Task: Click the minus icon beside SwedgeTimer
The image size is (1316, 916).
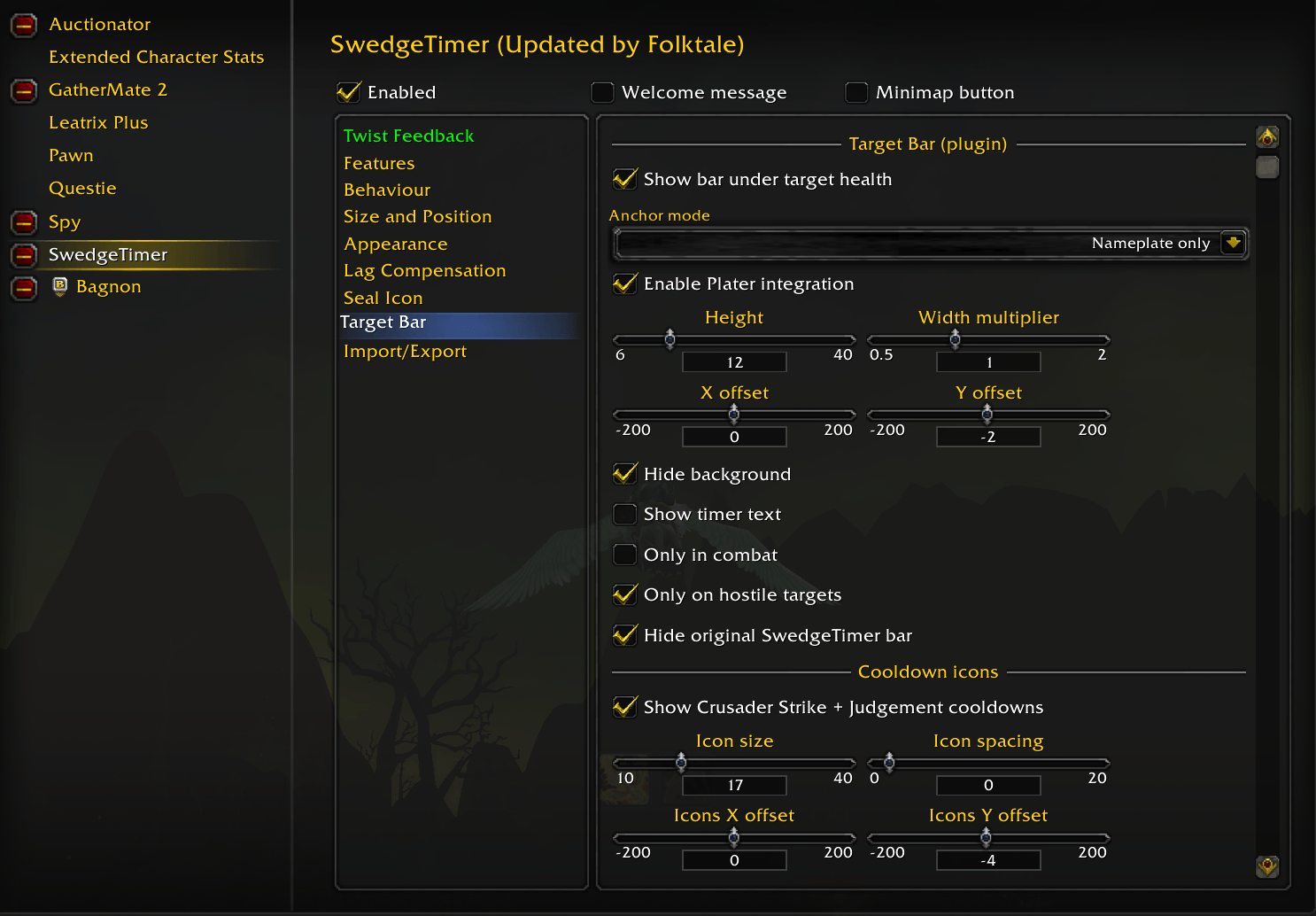Action: coord(24,255)
